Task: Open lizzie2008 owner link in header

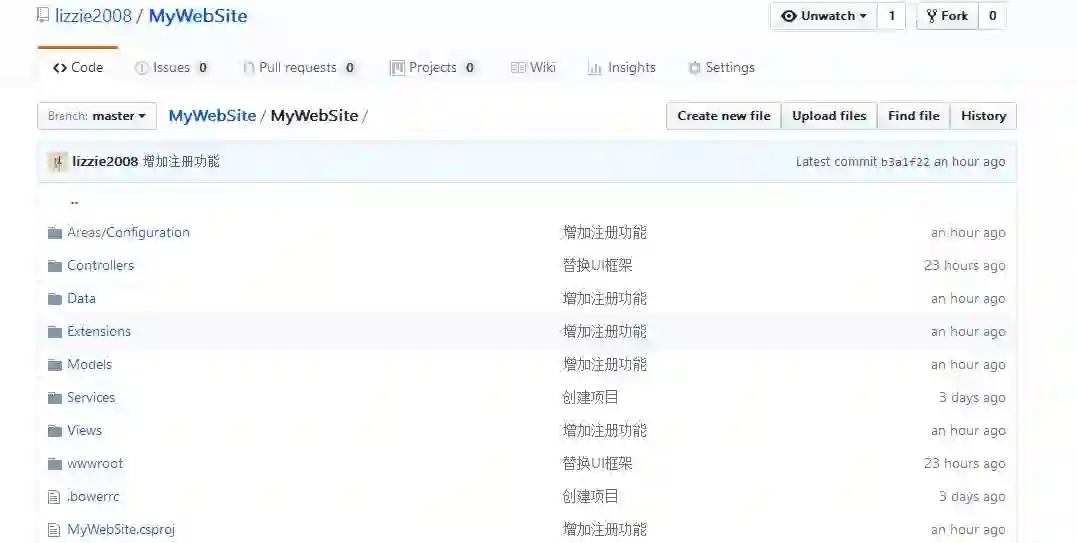Action: pos(93,16)
